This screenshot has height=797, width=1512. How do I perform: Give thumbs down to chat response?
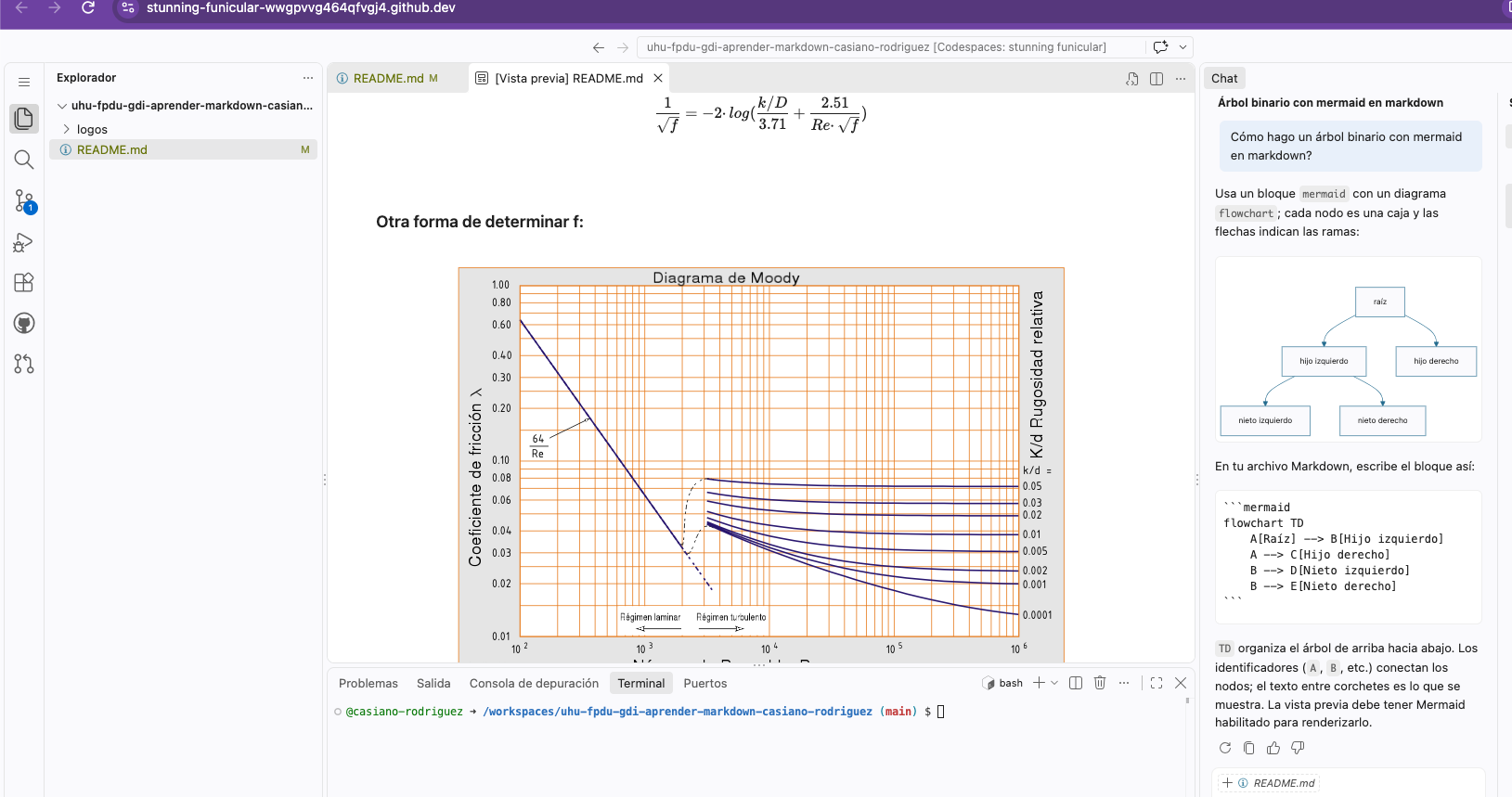tap(1298, 748)
